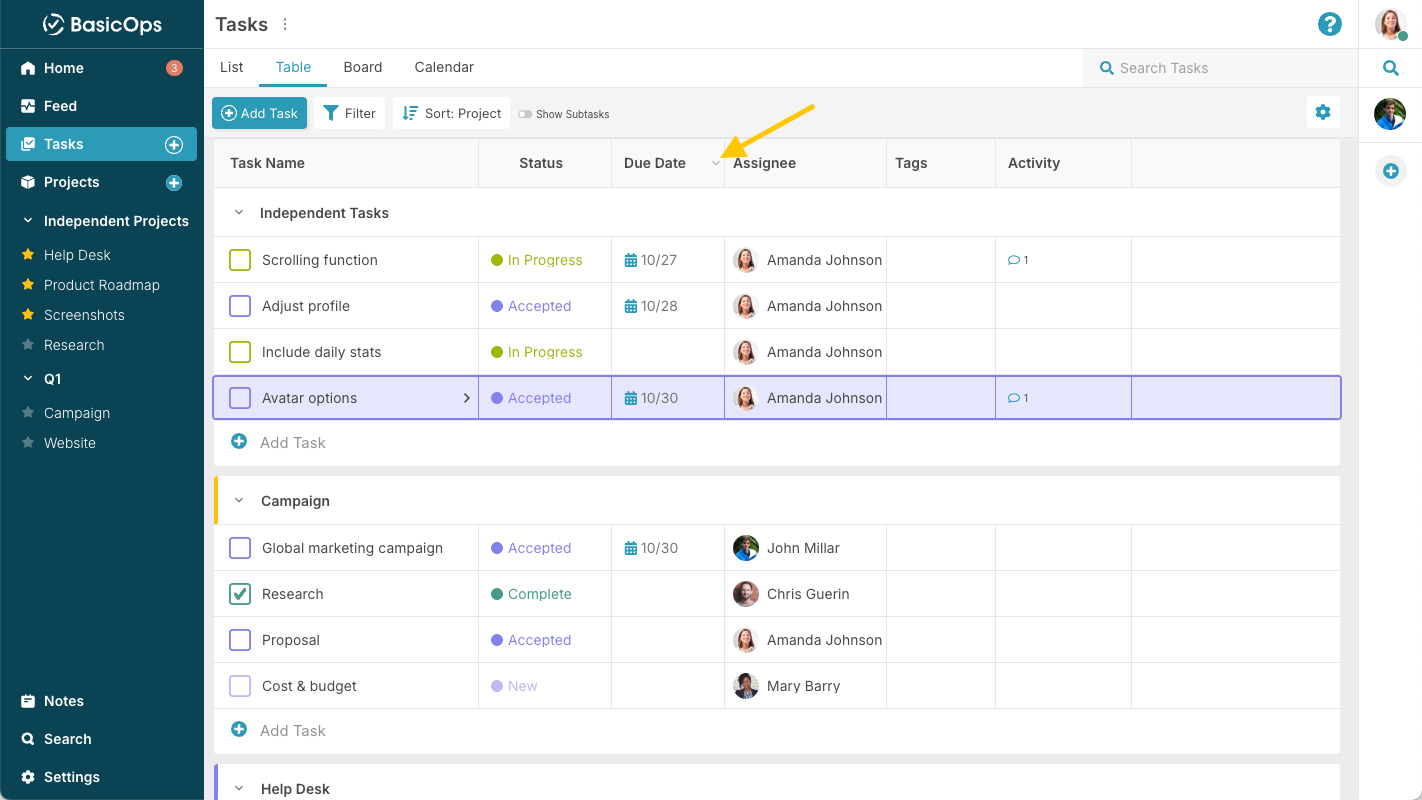Open the Filter options

click(349, 113)
